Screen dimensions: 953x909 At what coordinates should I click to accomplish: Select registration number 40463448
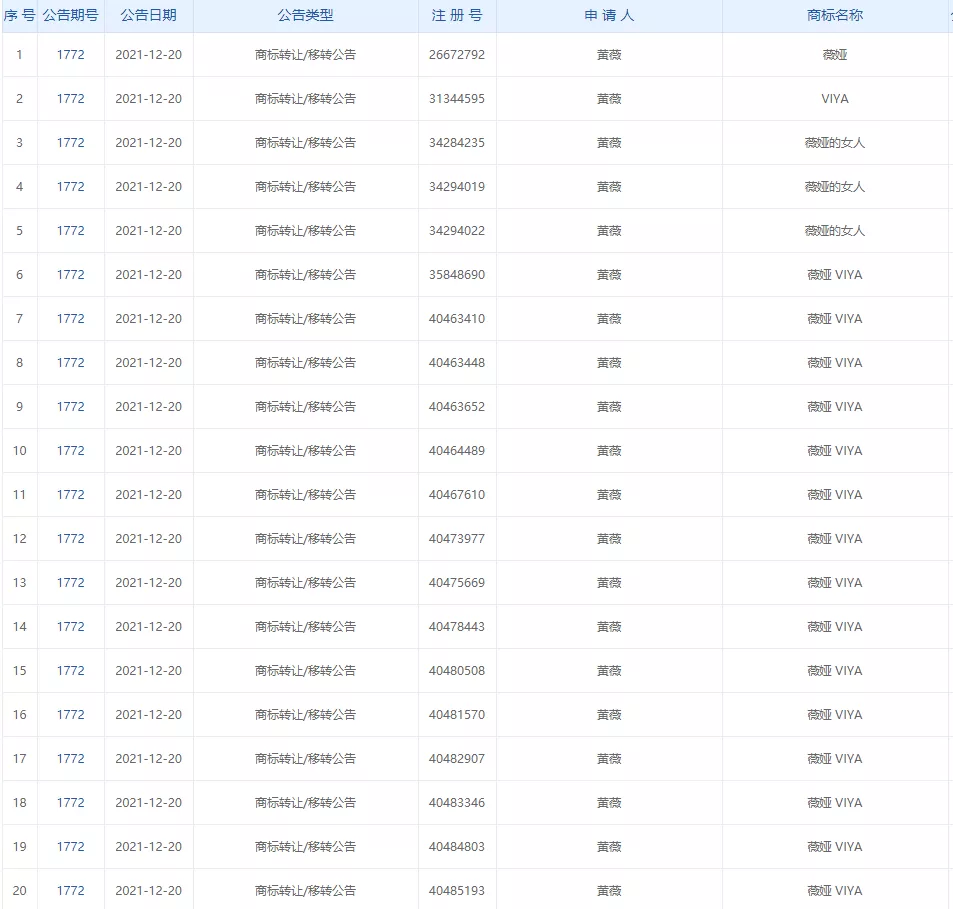[x=457, y=363]
